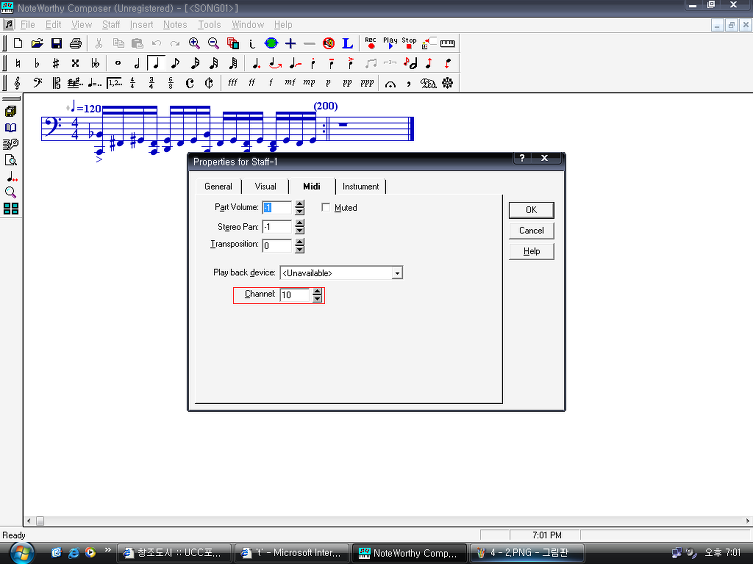This screenshot has height=564, width=753.
Task: Toggle the dotted note icon
Action: [256, 63]
